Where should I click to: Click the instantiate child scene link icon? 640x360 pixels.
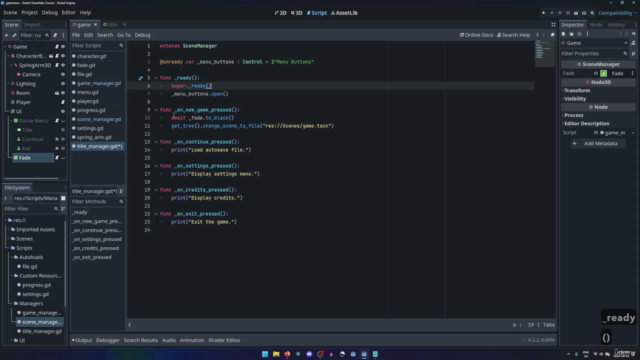click(14, 36)
